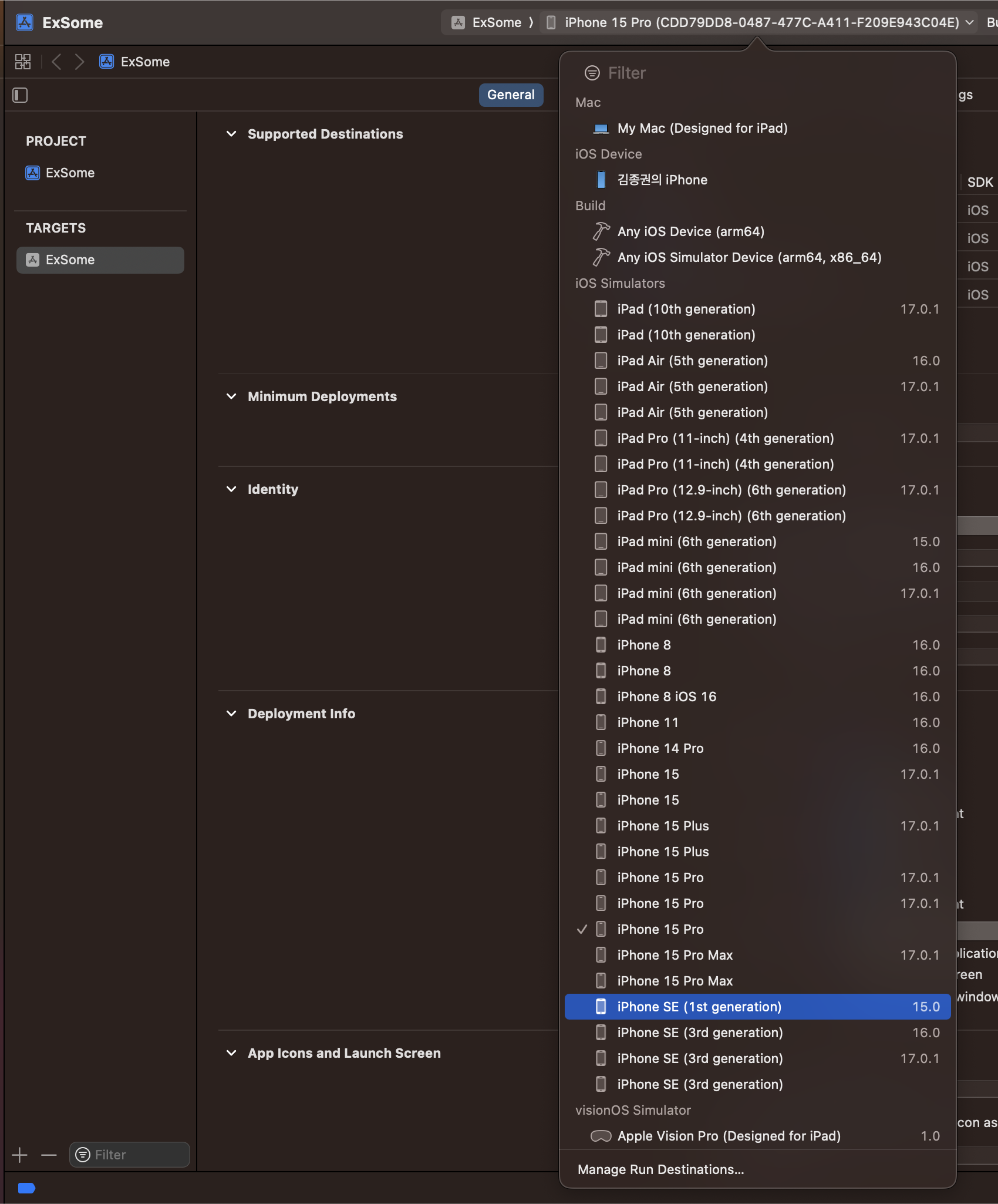Select iPad mini (6th generation) 15.0

[757, 542]
